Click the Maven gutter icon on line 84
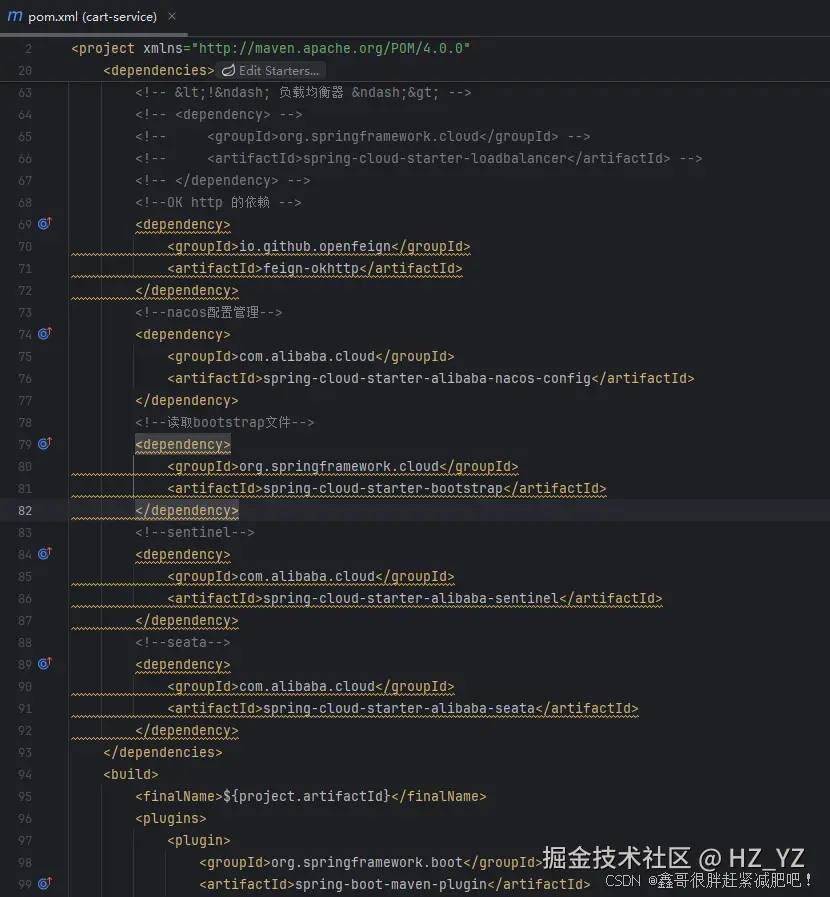830x897 pixels. (x=45, y=554)
